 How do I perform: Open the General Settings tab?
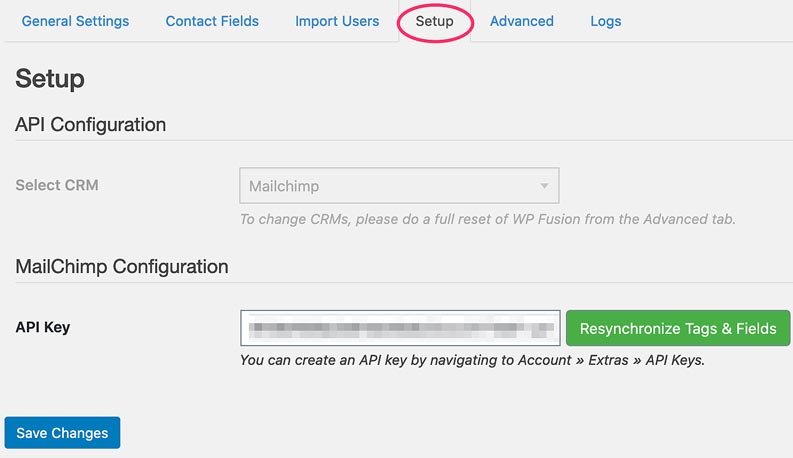tap(75, 21)
